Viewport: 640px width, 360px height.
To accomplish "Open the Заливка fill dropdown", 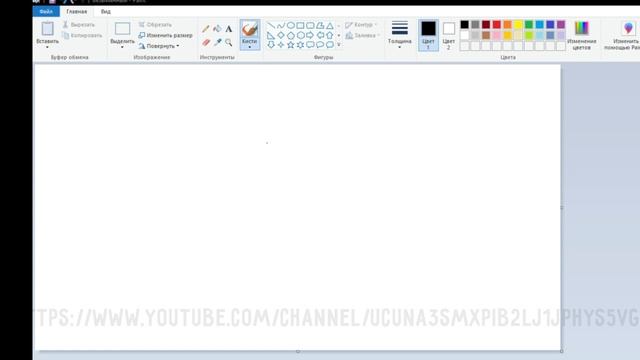I will point(362,36).
